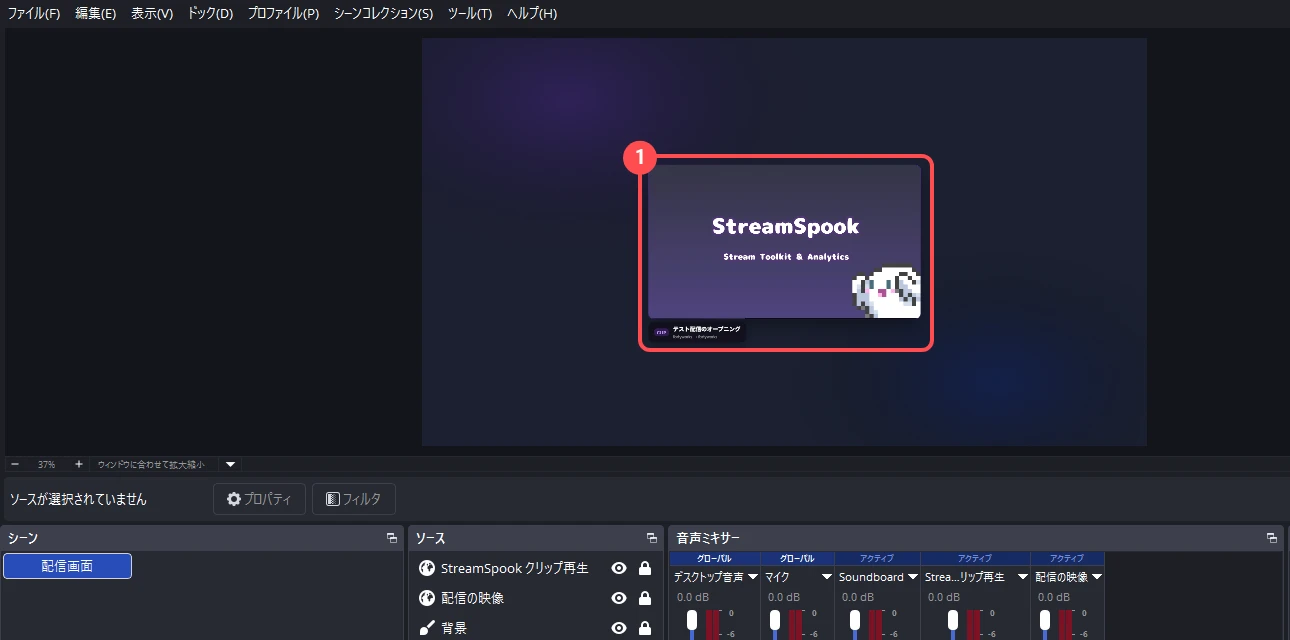Open マイク mixer channel dropdown

826,577
